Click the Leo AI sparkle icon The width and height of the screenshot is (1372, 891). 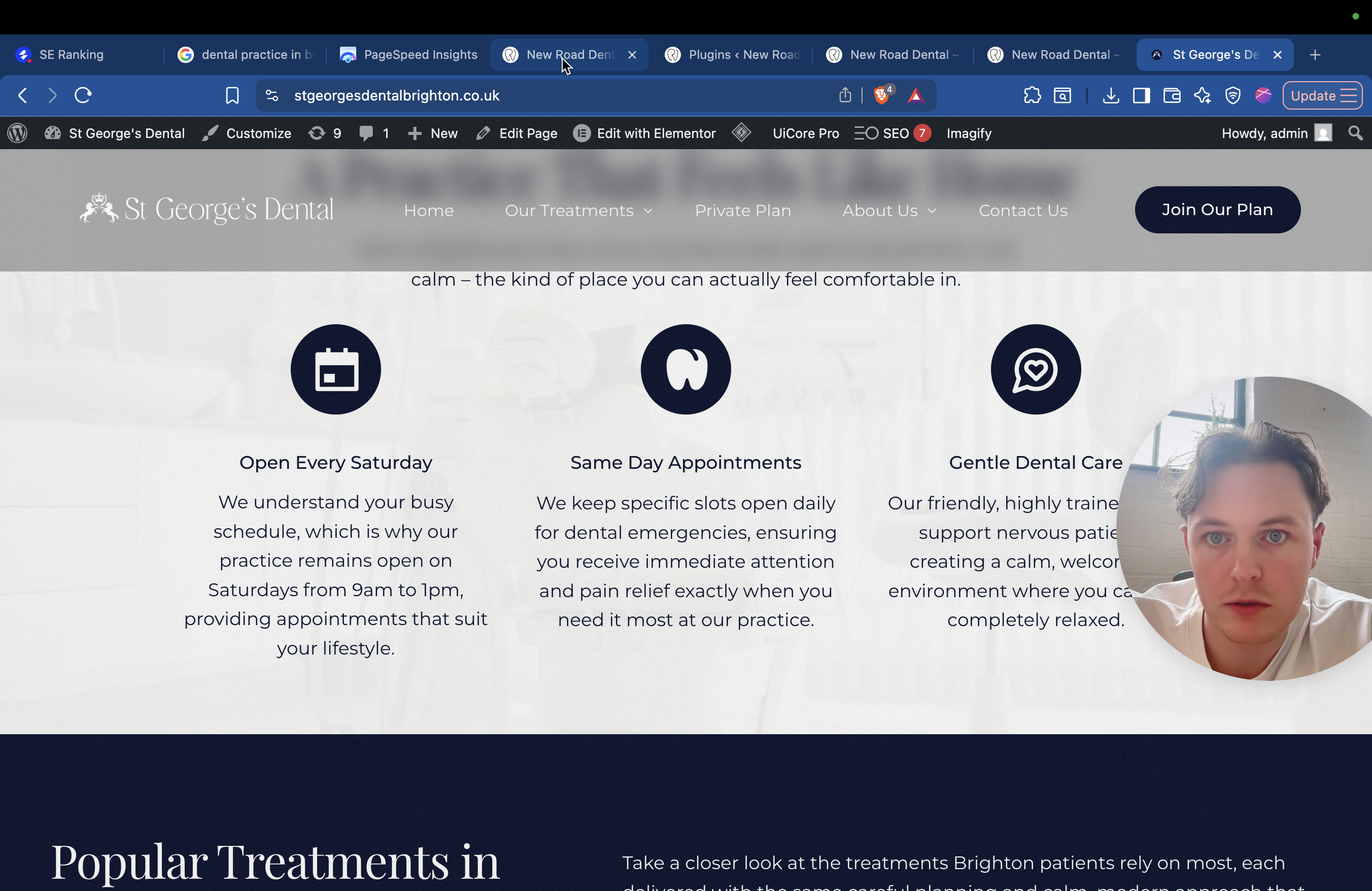coord(1202,95)
